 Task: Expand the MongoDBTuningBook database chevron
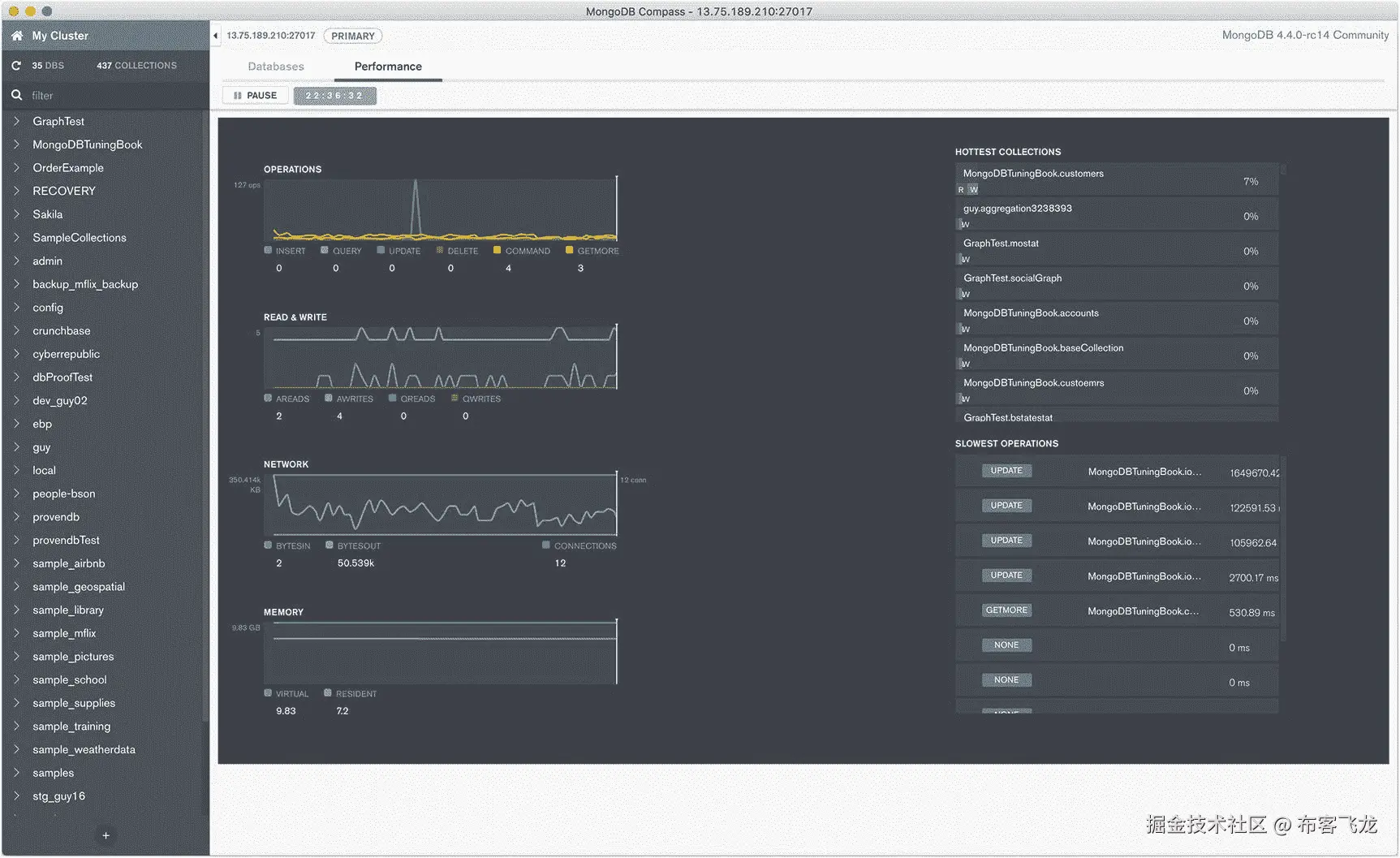[16, 144]
